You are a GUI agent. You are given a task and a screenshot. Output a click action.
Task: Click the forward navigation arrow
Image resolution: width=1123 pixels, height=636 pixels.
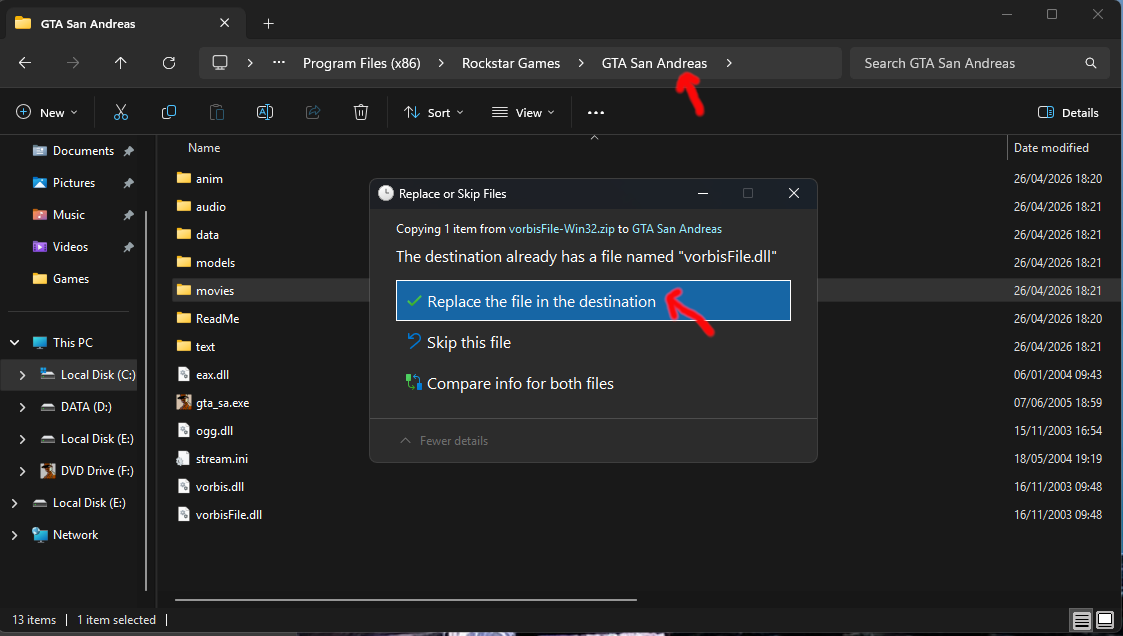point(73,63)
